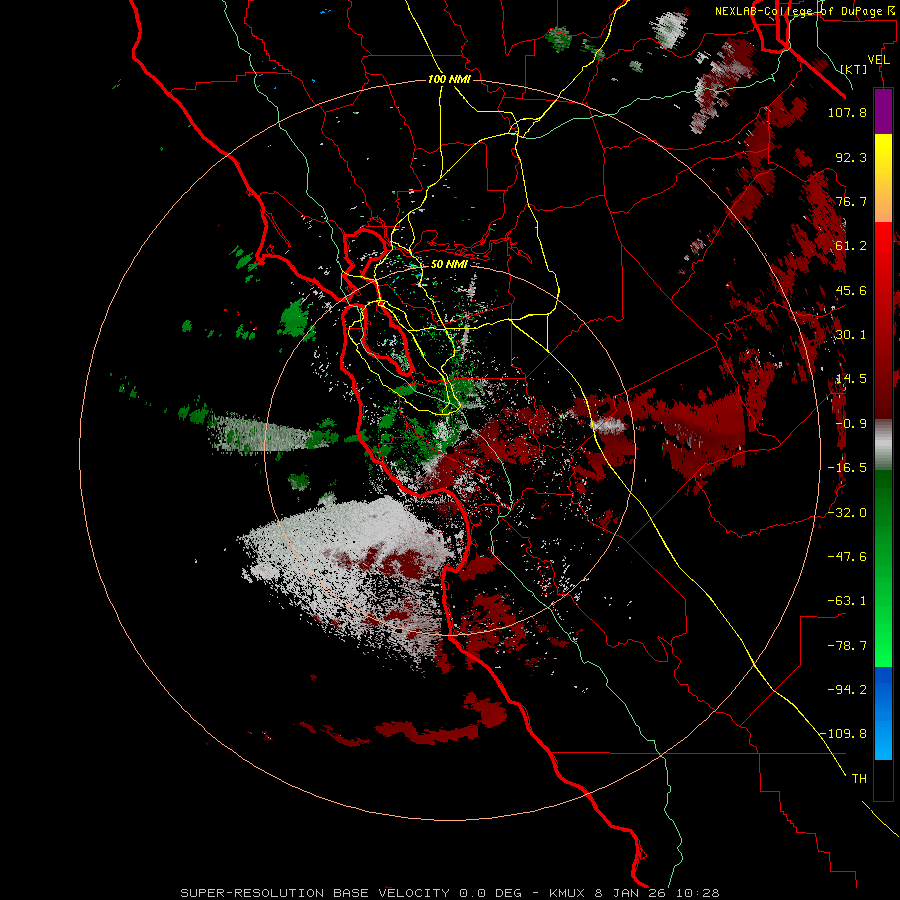Select the 14.5 legend value
900x900 pixels.
click(x=851, y=379)
